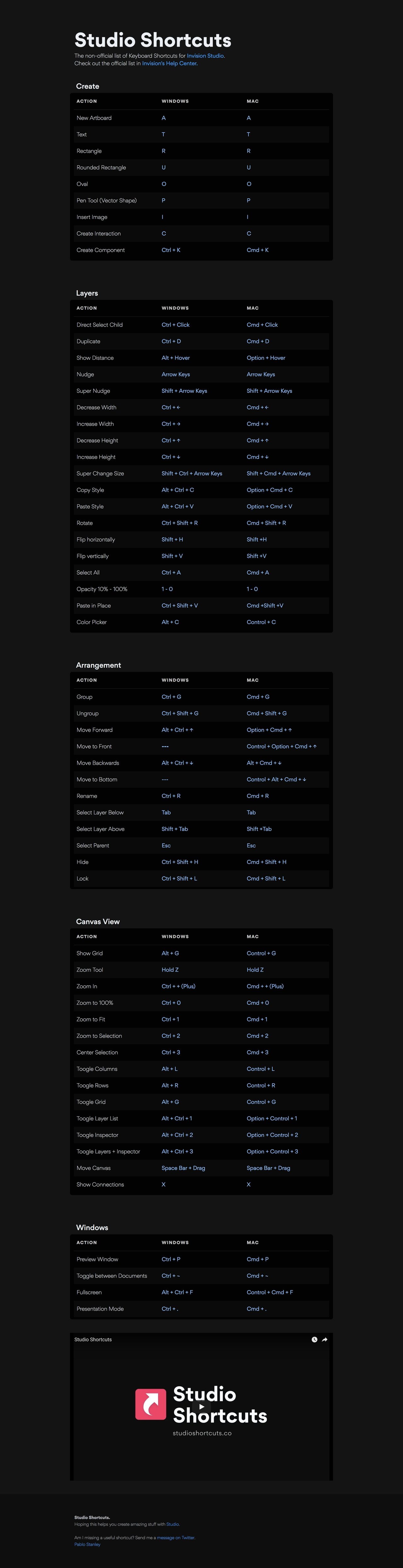
Task: Click 'Control + C' Color Picker Mac shortcut
Action: [261, 622]
